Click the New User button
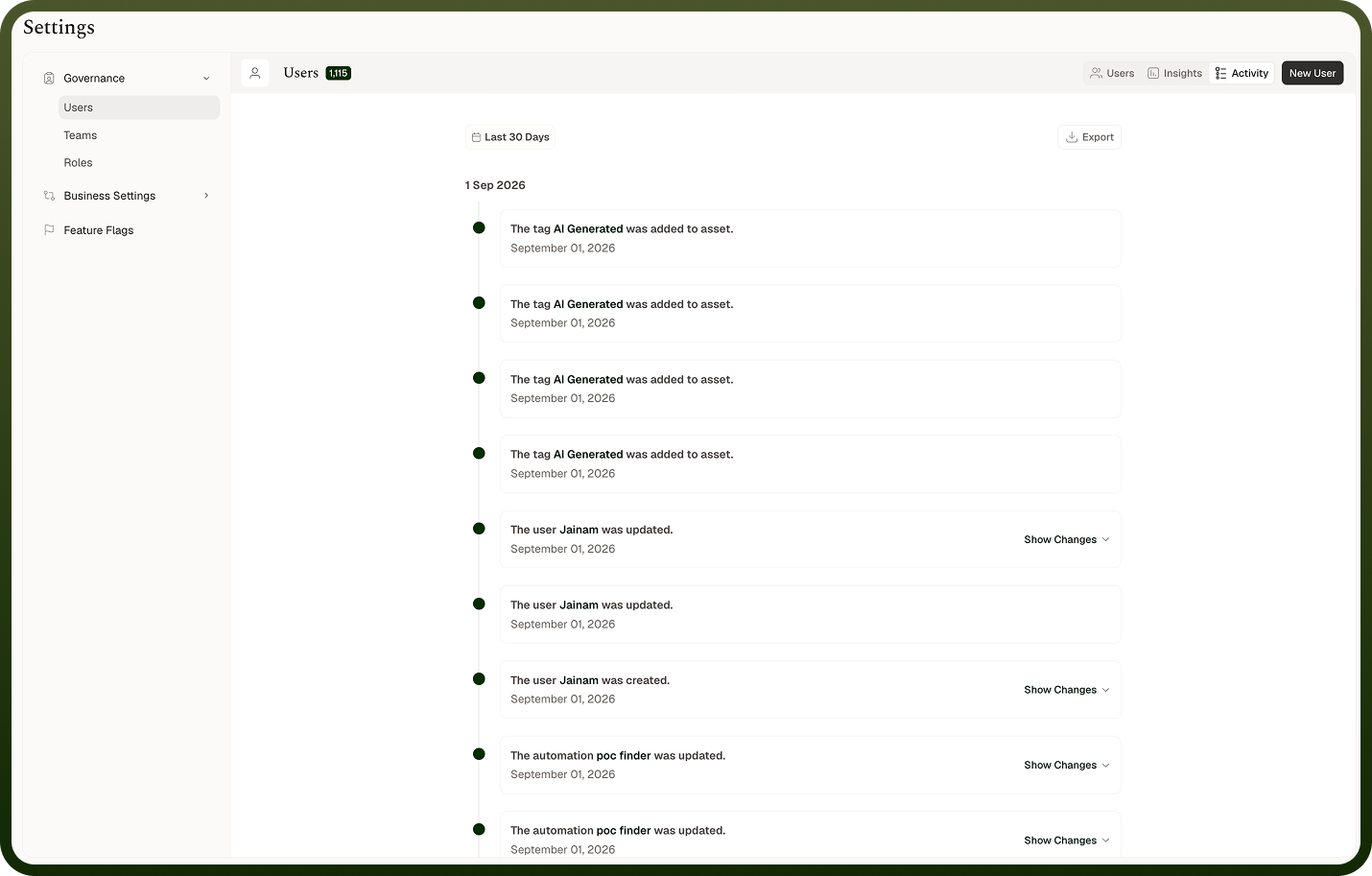The height and width of the screenshot is (876, 1372). 1313,73
